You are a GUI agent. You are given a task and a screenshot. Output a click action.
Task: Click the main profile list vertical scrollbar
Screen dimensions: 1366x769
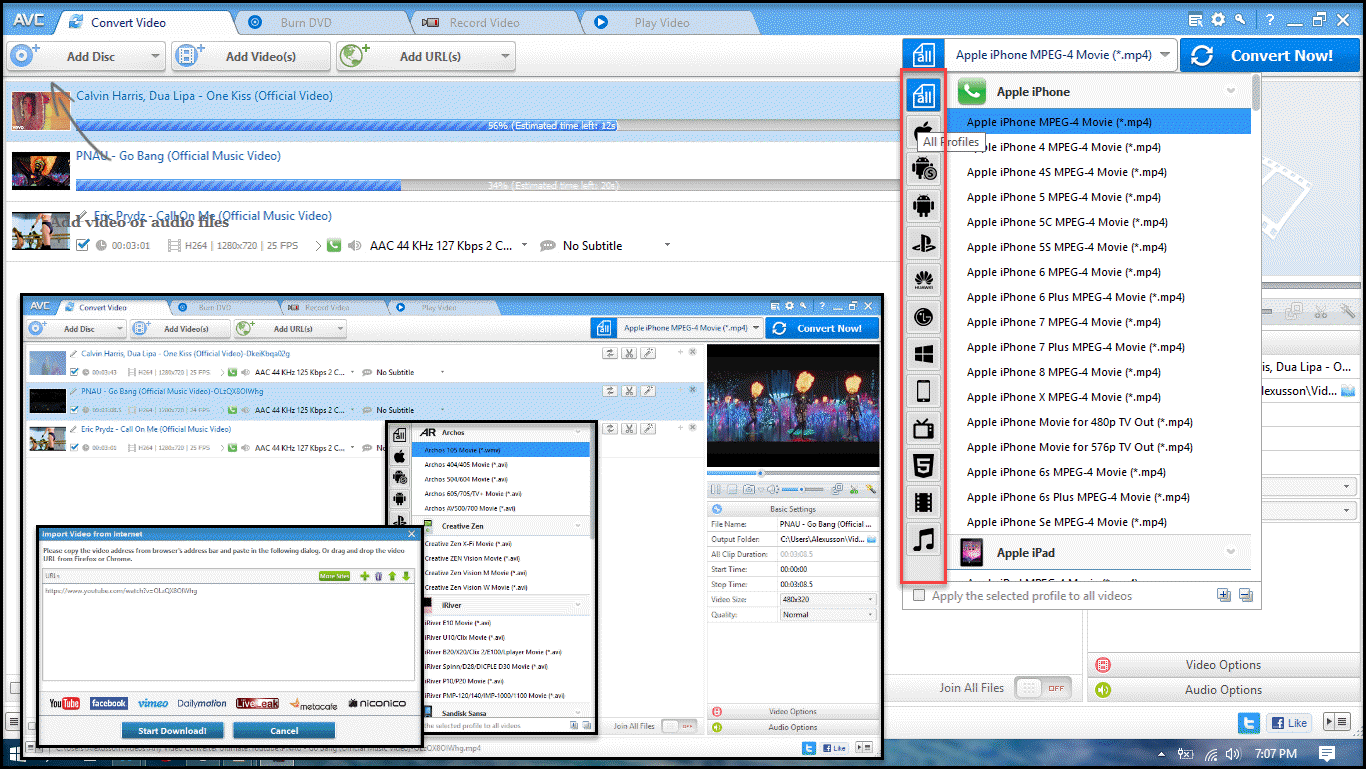coord(1256,93)
